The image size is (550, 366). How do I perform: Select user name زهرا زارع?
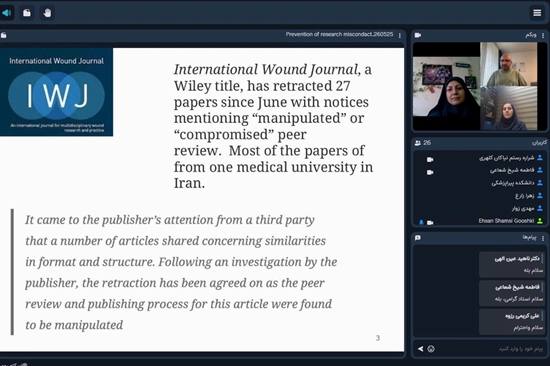[x=524, y=195]
